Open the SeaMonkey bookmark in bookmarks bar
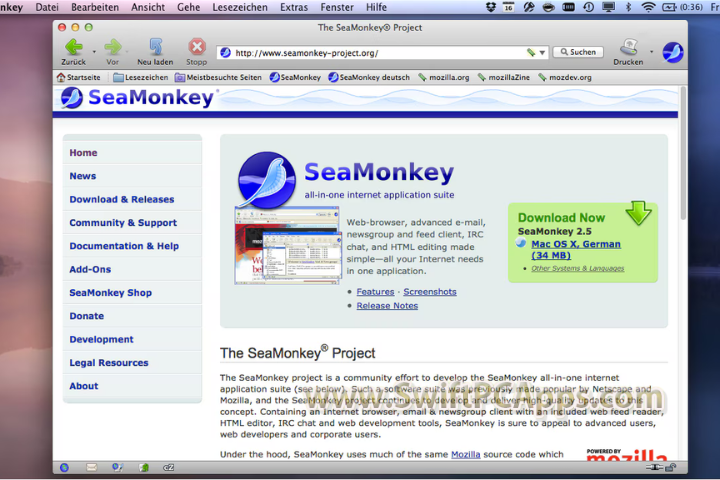This screenshot has width=720, height=480. [295, 77]
